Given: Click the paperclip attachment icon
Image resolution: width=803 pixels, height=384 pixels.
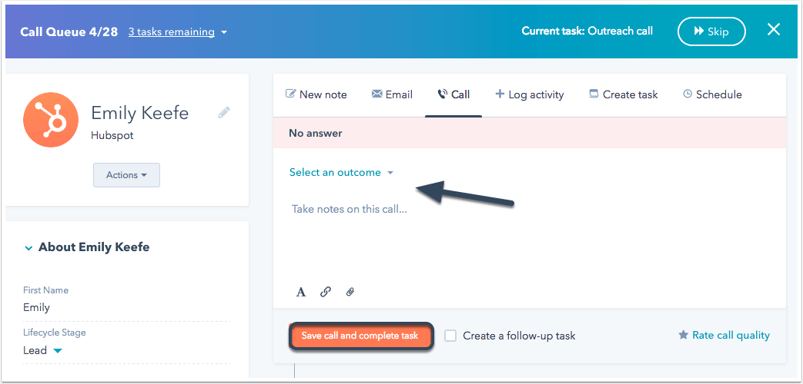Looking at the screenshot, I should [350, 292].
